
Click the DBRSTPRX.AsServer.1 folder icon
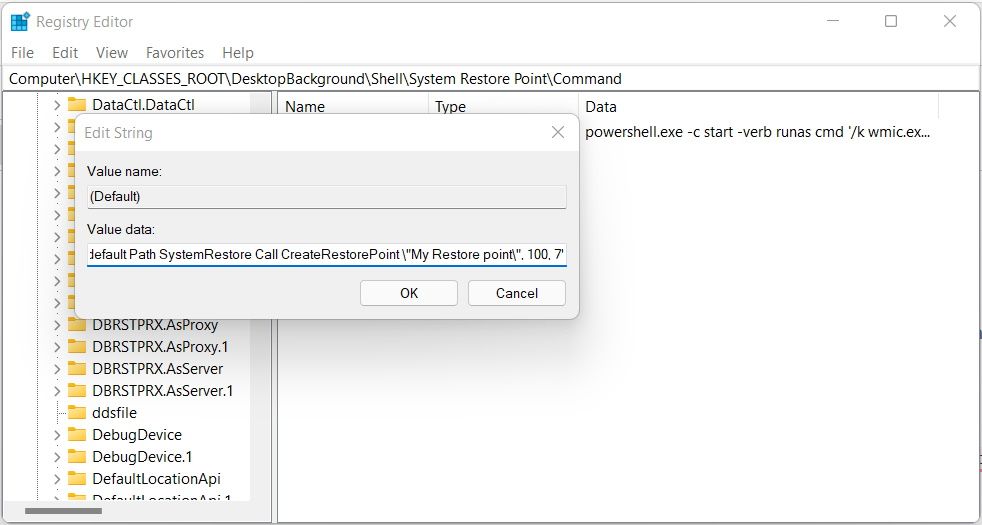click(x=76, y=390)
